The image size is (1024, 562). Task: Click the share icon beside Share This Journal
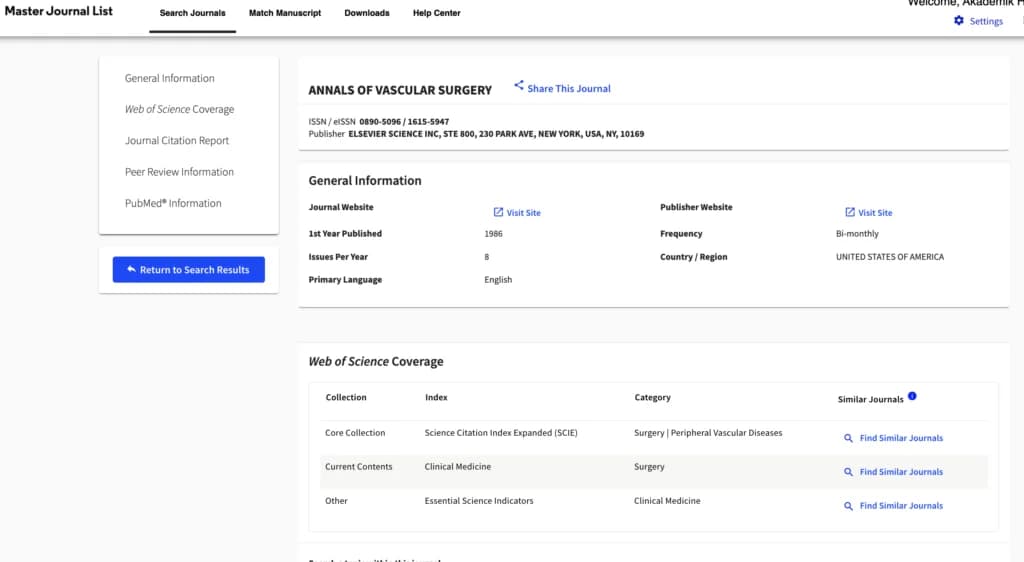pos(519,86)
